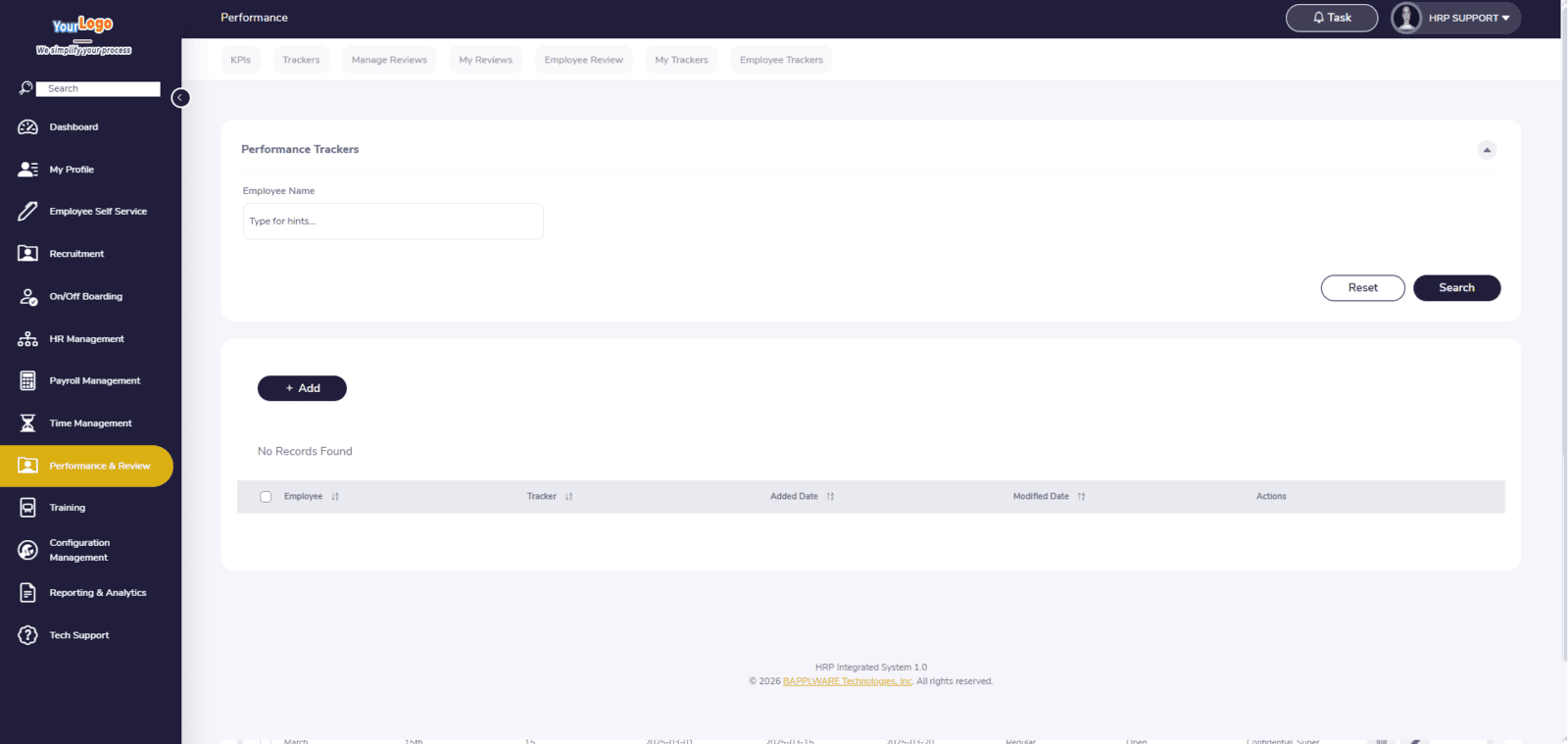This screenshot has width=1568, height=744.
Task: Open Reporting & Analytics menu label
Action: [98, 593]
